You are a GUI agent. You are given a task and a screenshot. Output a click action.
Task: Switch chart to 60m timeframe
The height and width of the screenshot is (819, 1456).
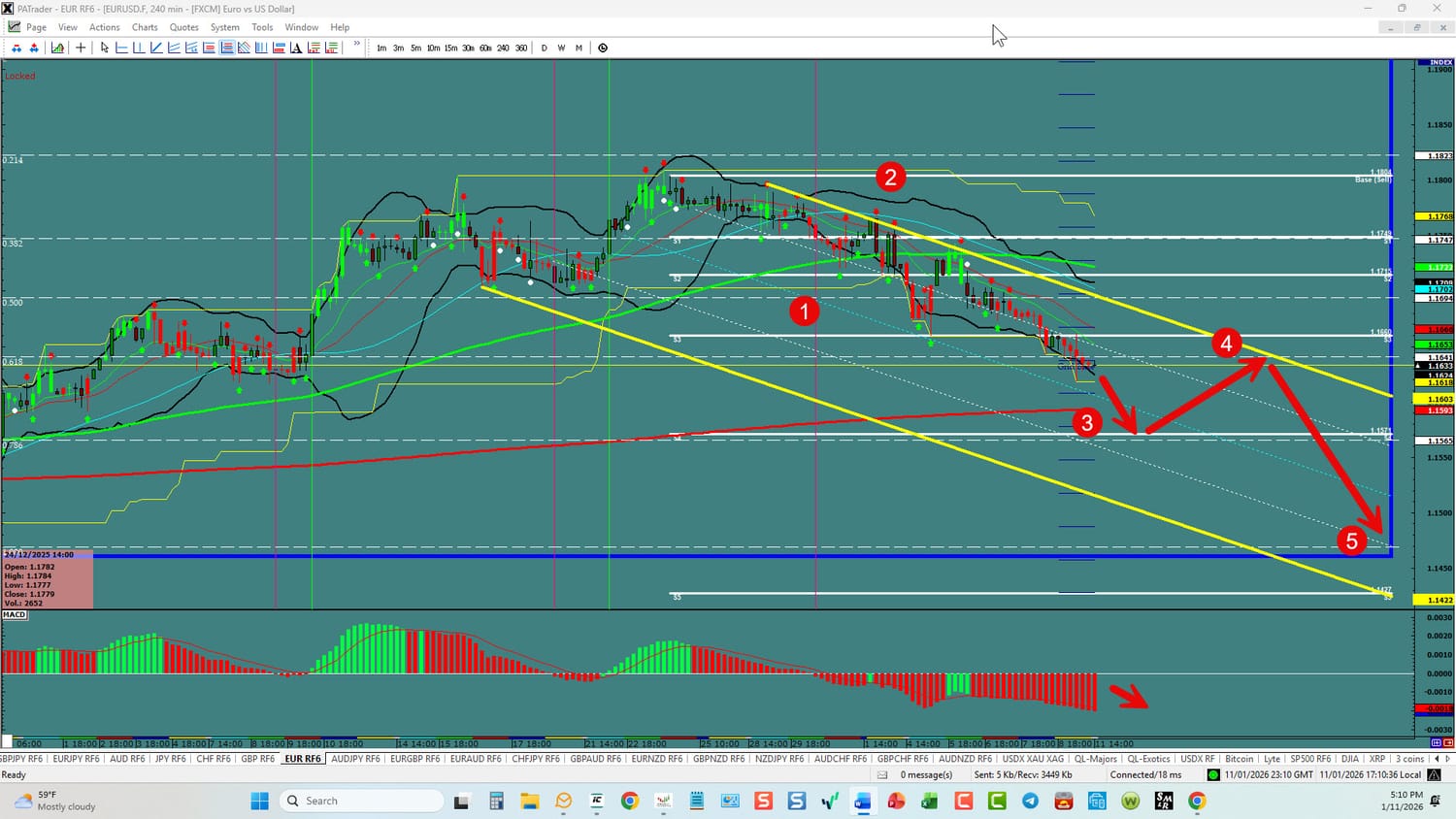pyautogui.click(x=485, y=48)
